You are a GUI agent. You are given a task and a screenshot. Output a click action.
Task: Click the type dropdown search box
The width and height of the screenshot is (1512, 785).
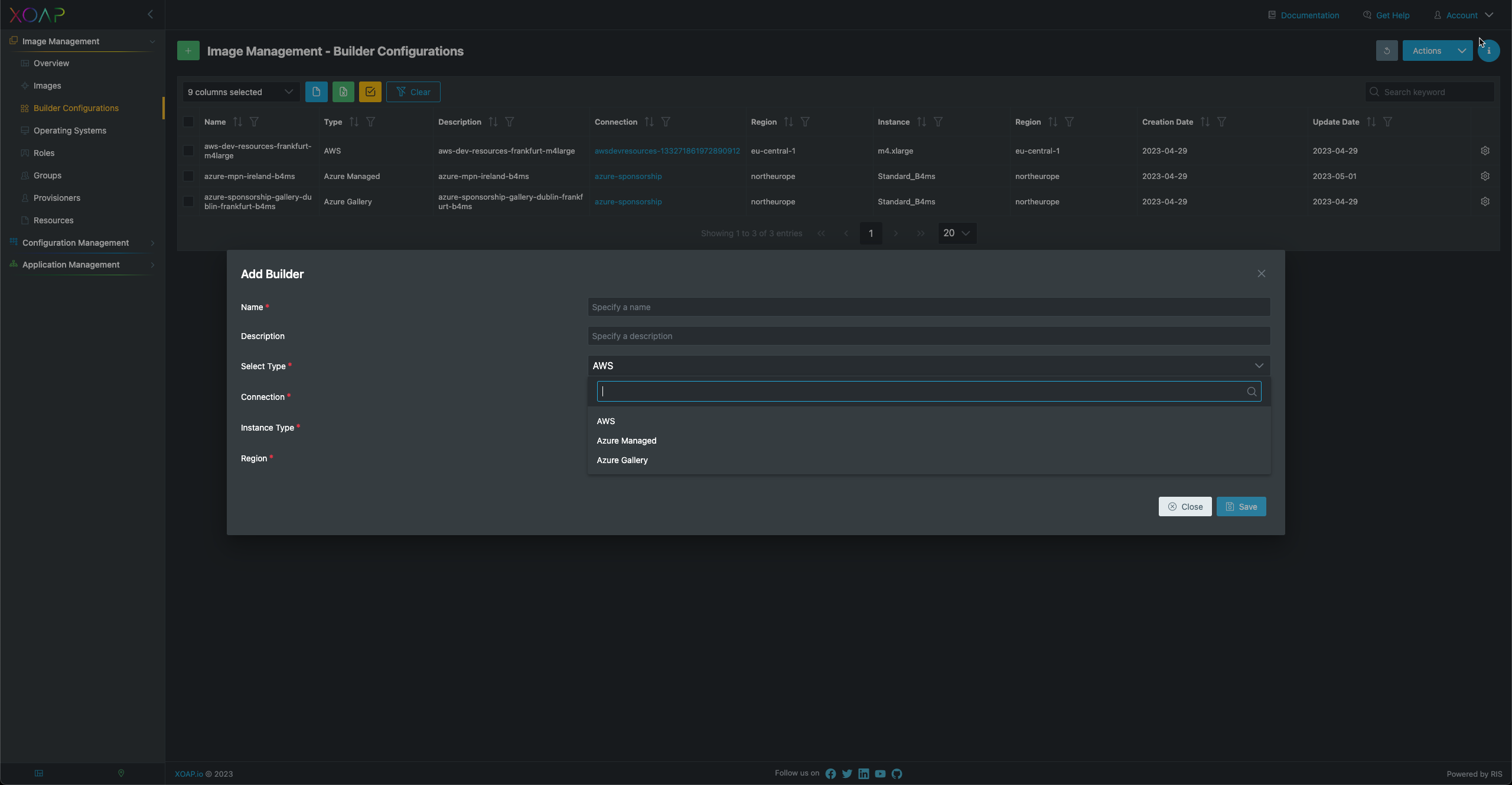(x=929, y=392)
